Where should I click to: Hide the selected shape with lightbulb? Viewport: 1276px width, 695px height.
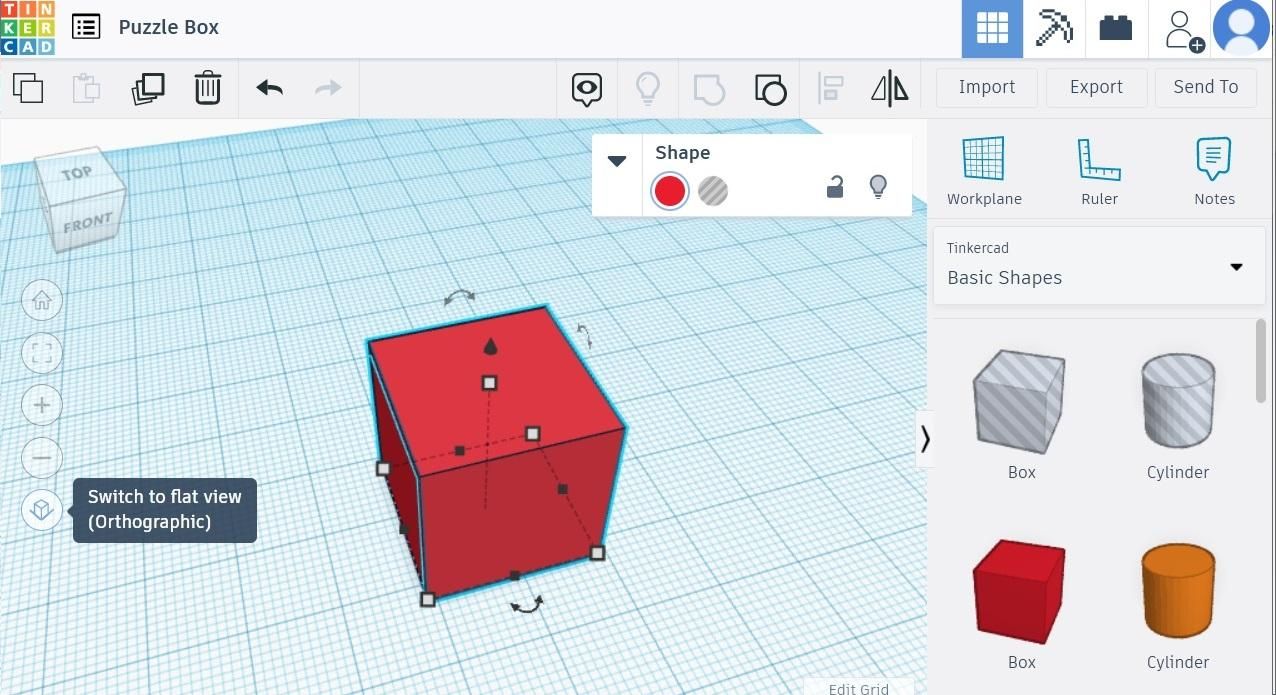[878, 186]
